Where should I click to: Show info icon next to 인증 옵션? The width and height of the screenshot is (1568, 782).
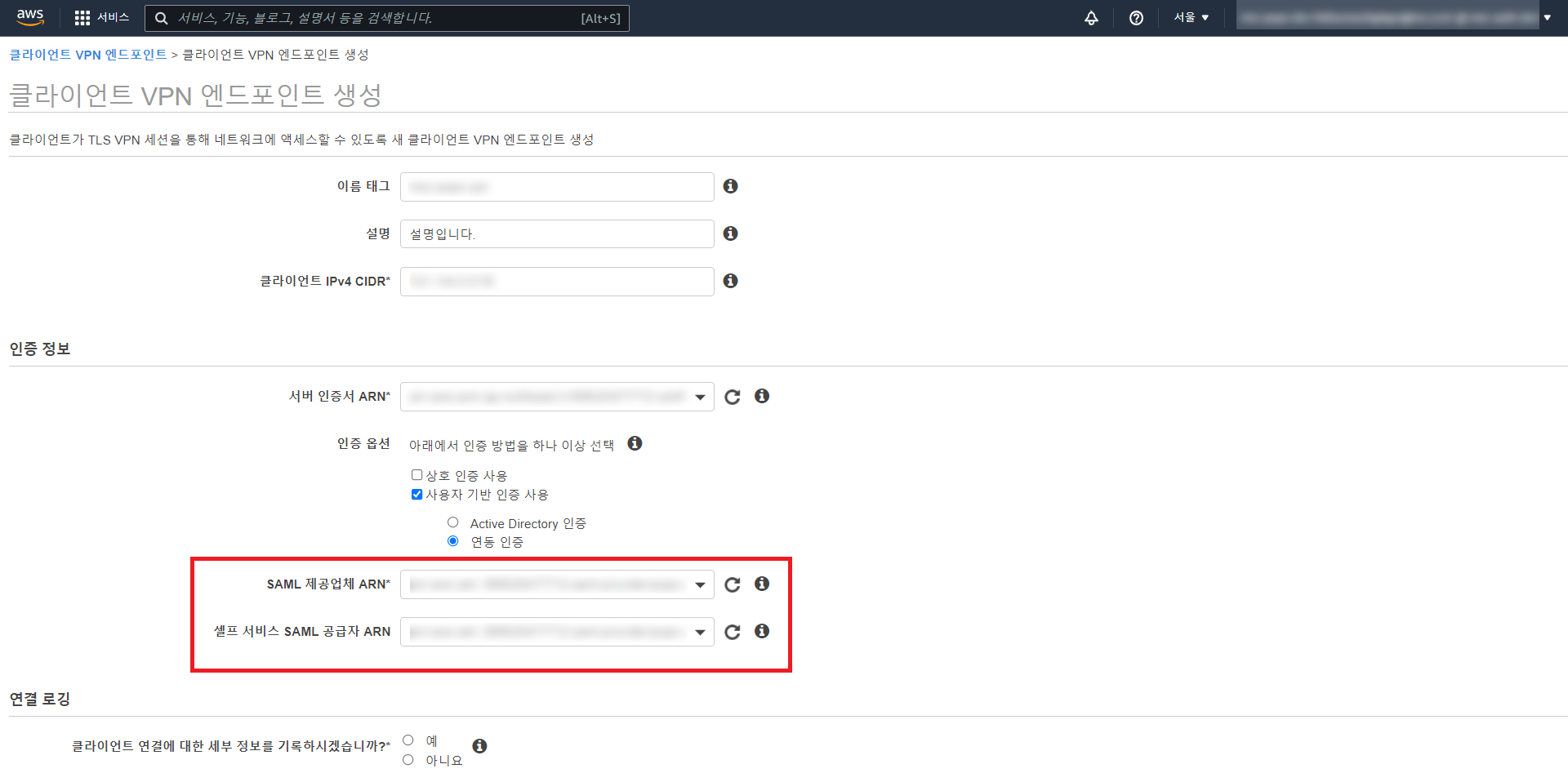click(635, 443)
